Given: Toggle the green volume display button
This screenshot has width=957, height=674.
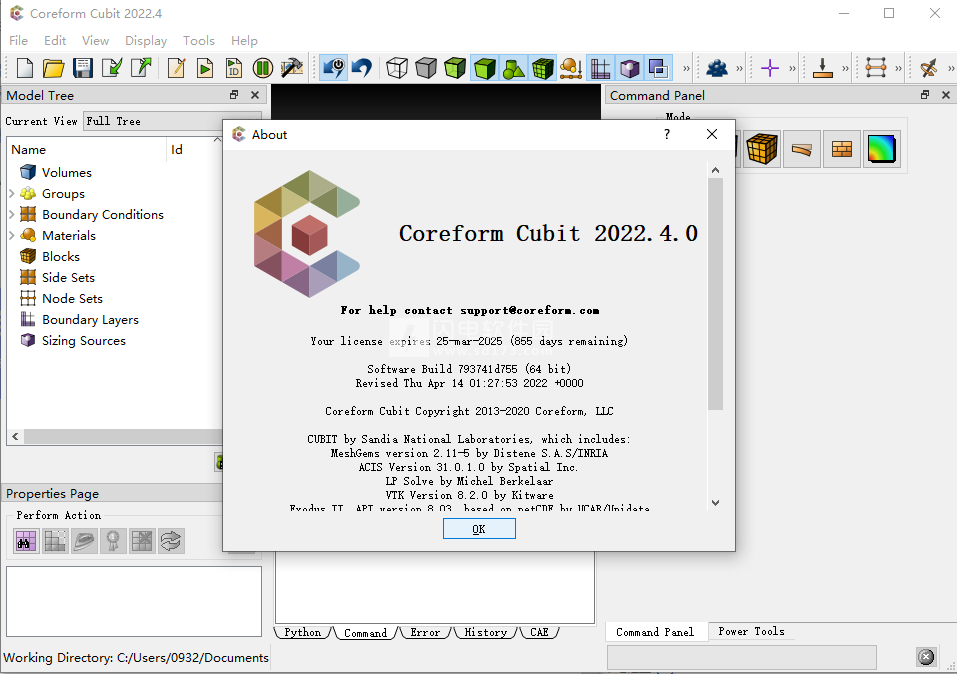Looking at the screenshot, I should [486, 67].
